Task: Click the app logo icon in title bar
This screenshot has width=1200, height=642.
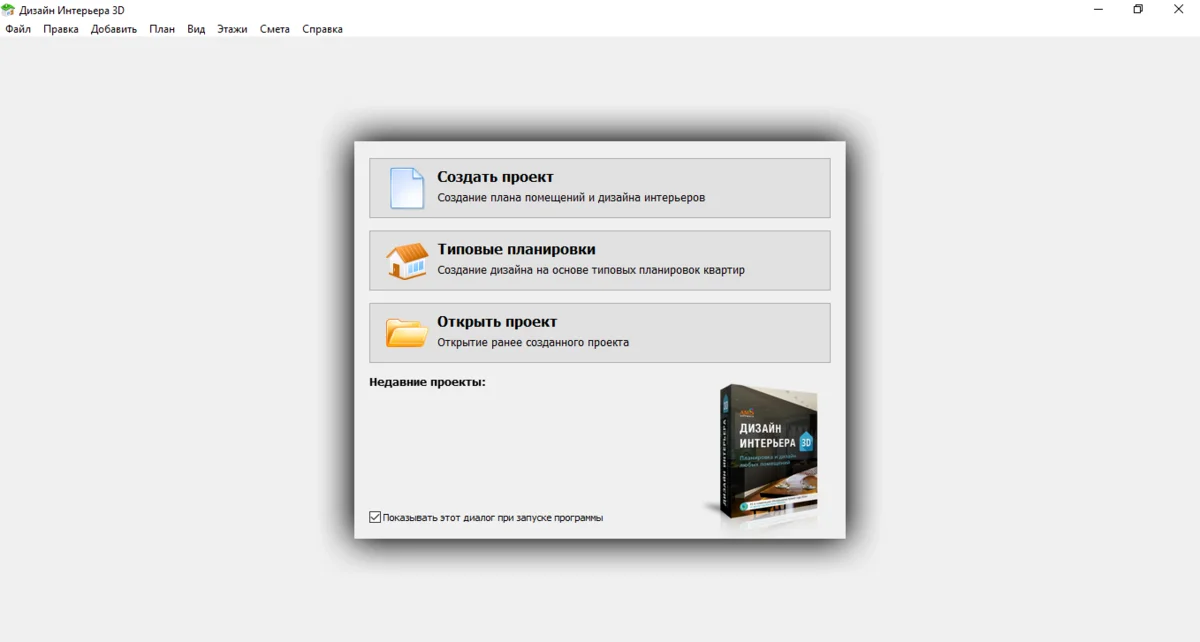Action: 9,10
